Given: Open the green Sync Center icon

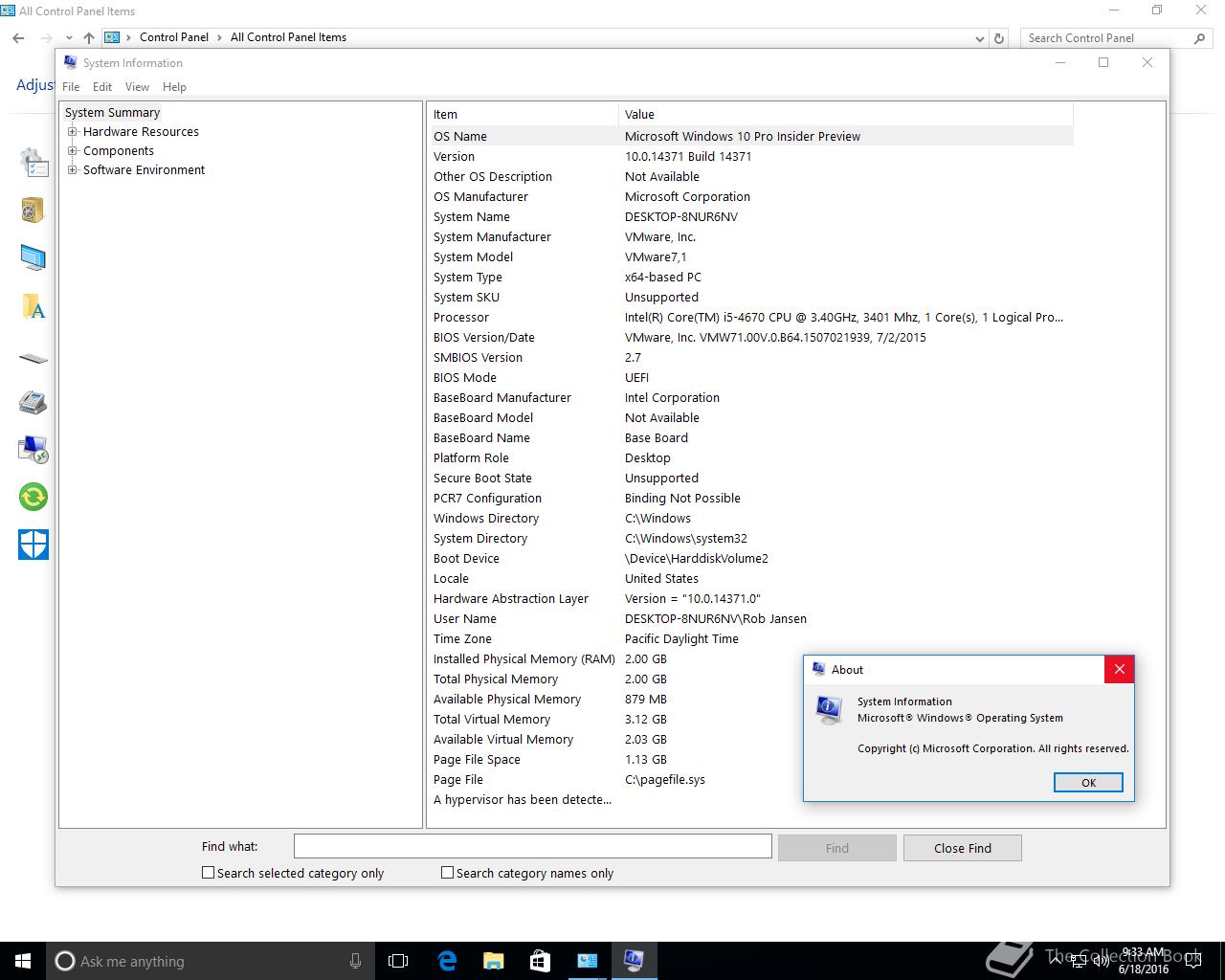Looking at the screenshot, I should pos(33,497).
